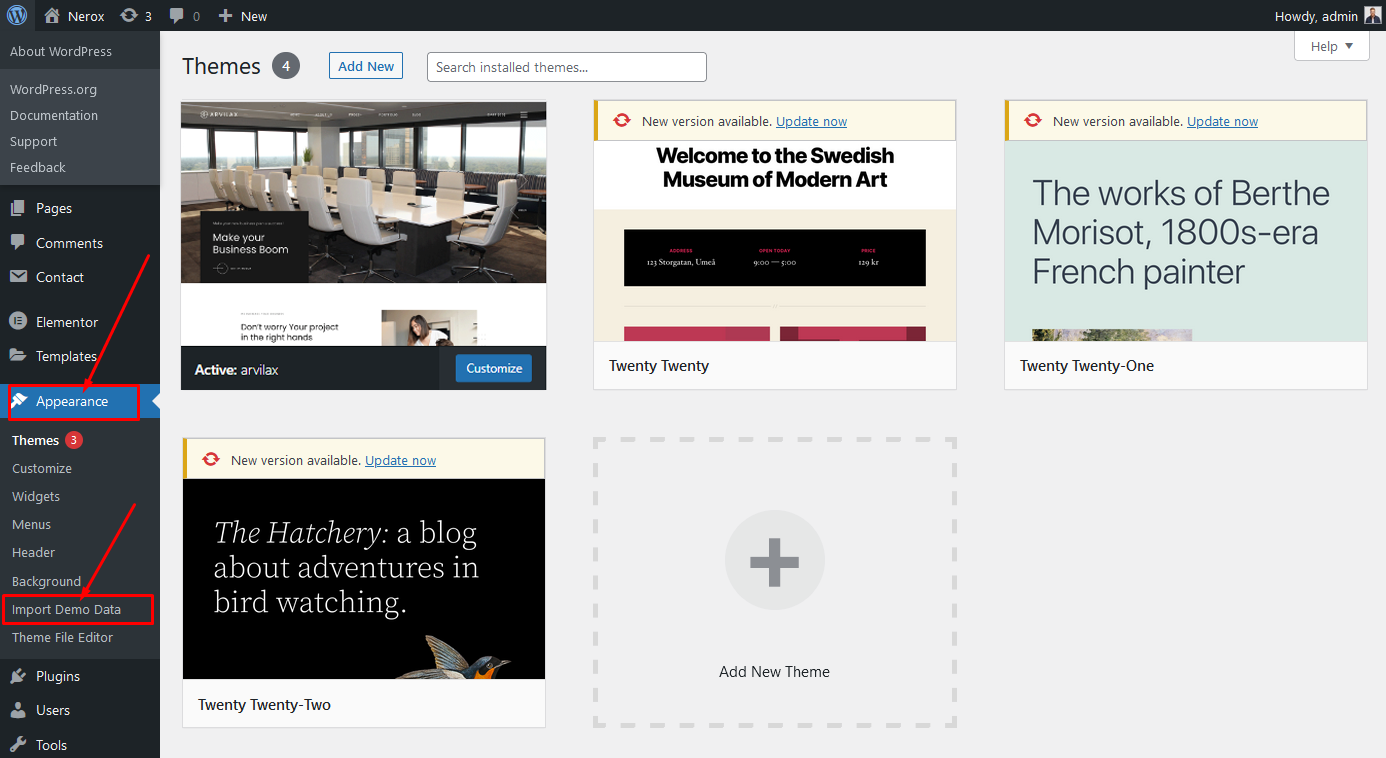Screen dimensions: 1386x758
Task: Open the New content menu
Action: tap(242, 16)
